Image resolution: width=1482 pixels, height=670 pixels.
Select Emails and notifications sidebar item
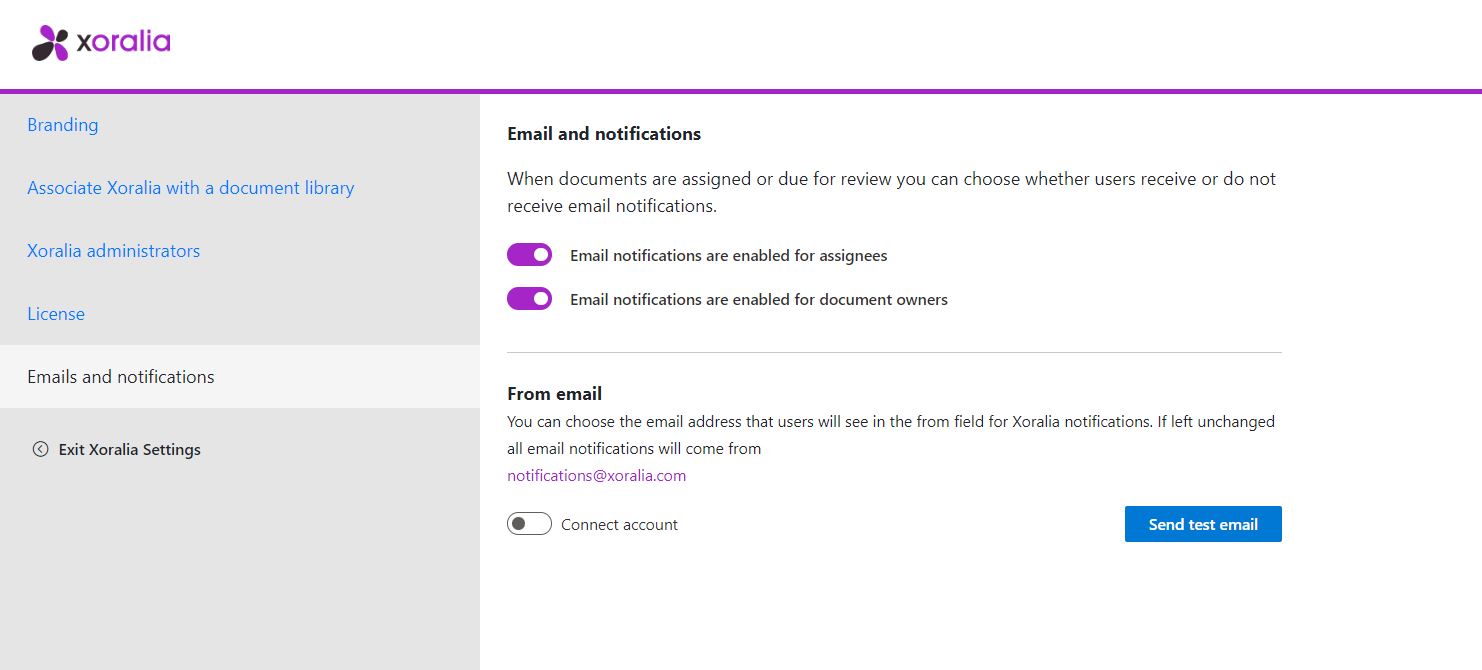click(121, 377)
